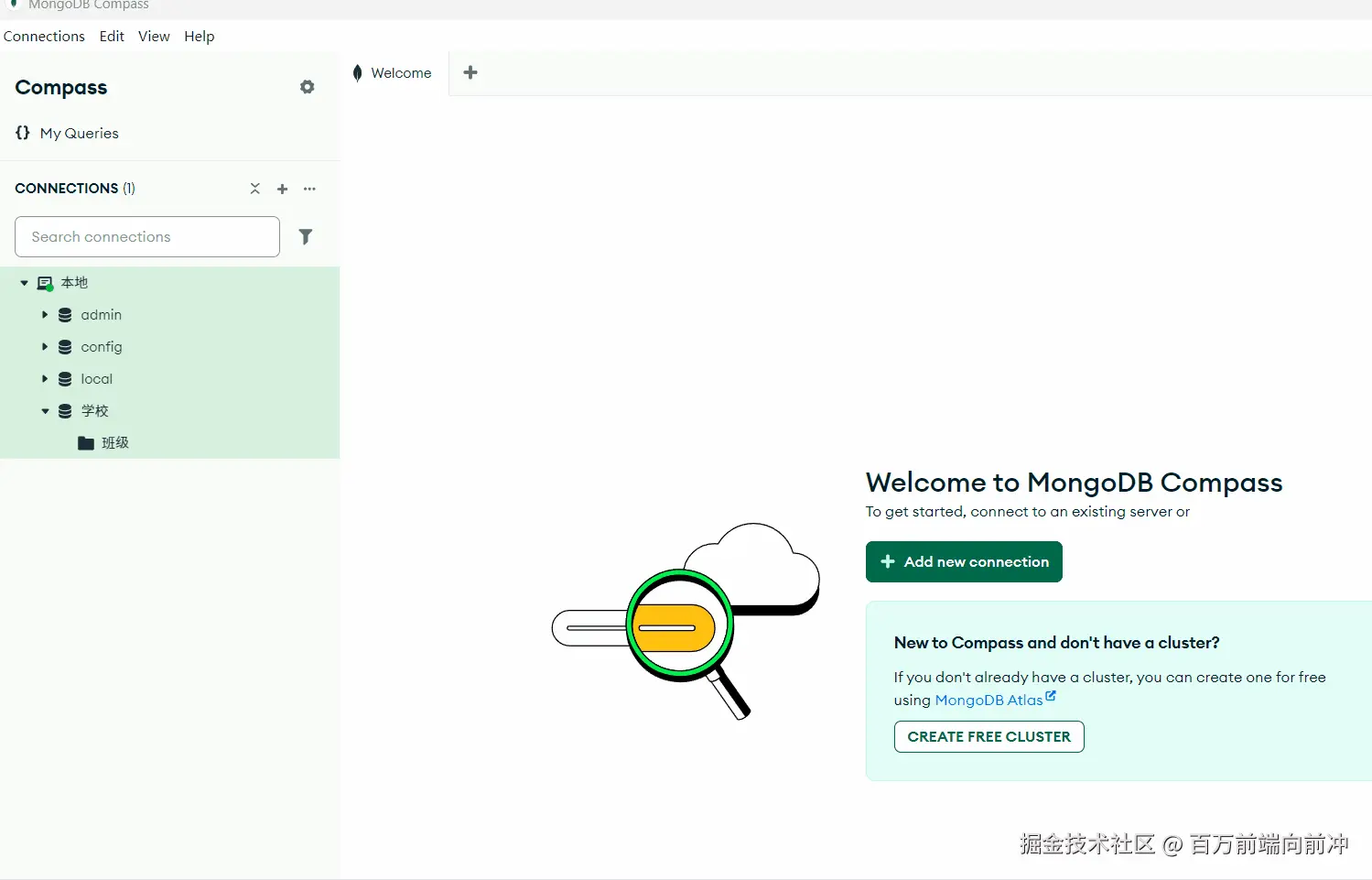Expand the config database node
Viewport: 1372px width, 880px height.
tap(45, 347)
